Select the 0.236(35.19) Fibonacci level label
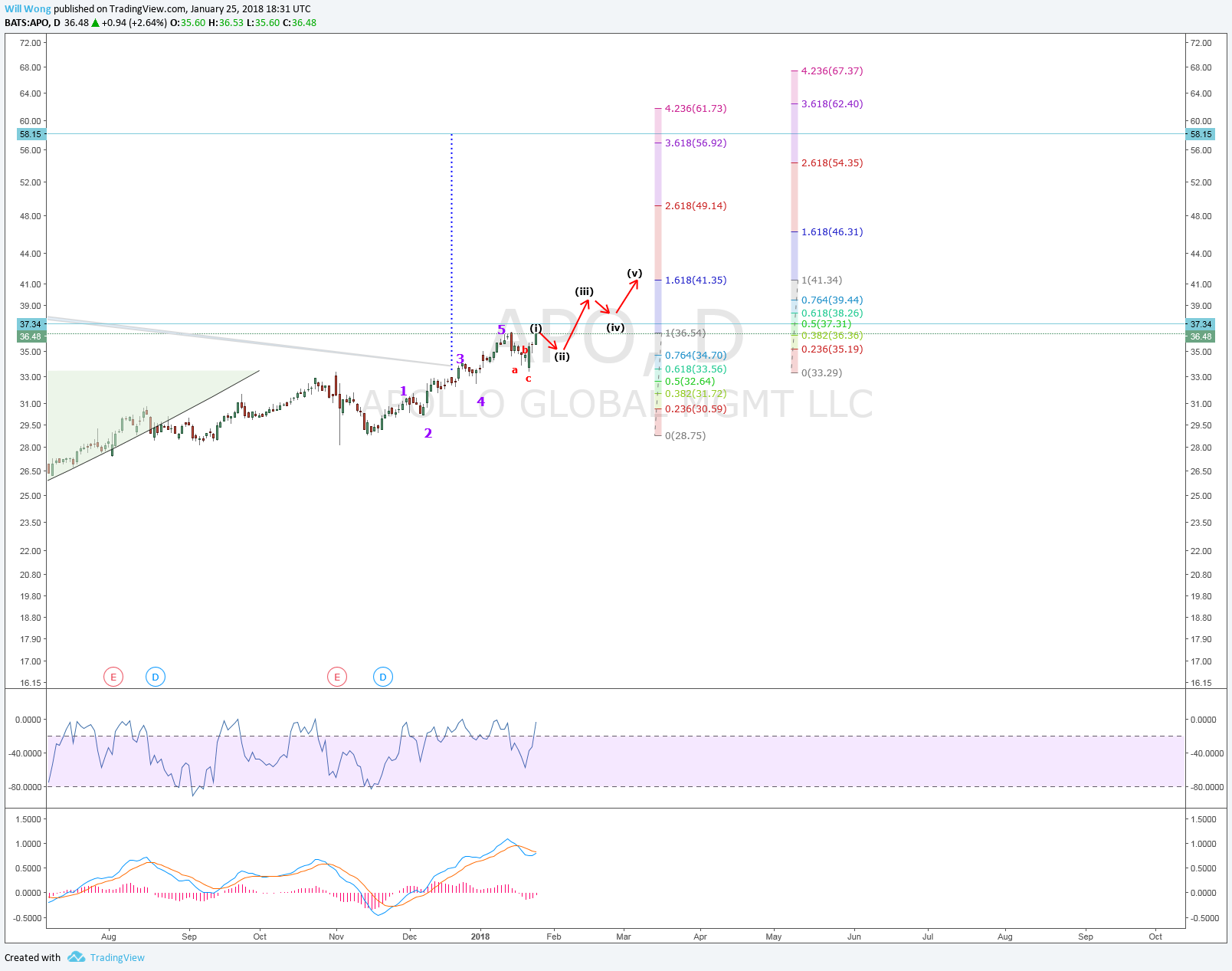This screenshot has height=971, width=1232. click(x=832, y=349)
